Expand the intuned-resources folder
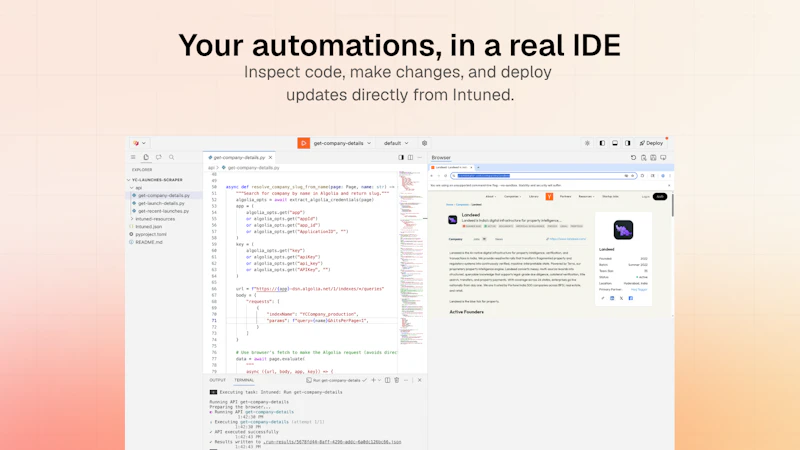The image size is (800, 450). point(155,219)
